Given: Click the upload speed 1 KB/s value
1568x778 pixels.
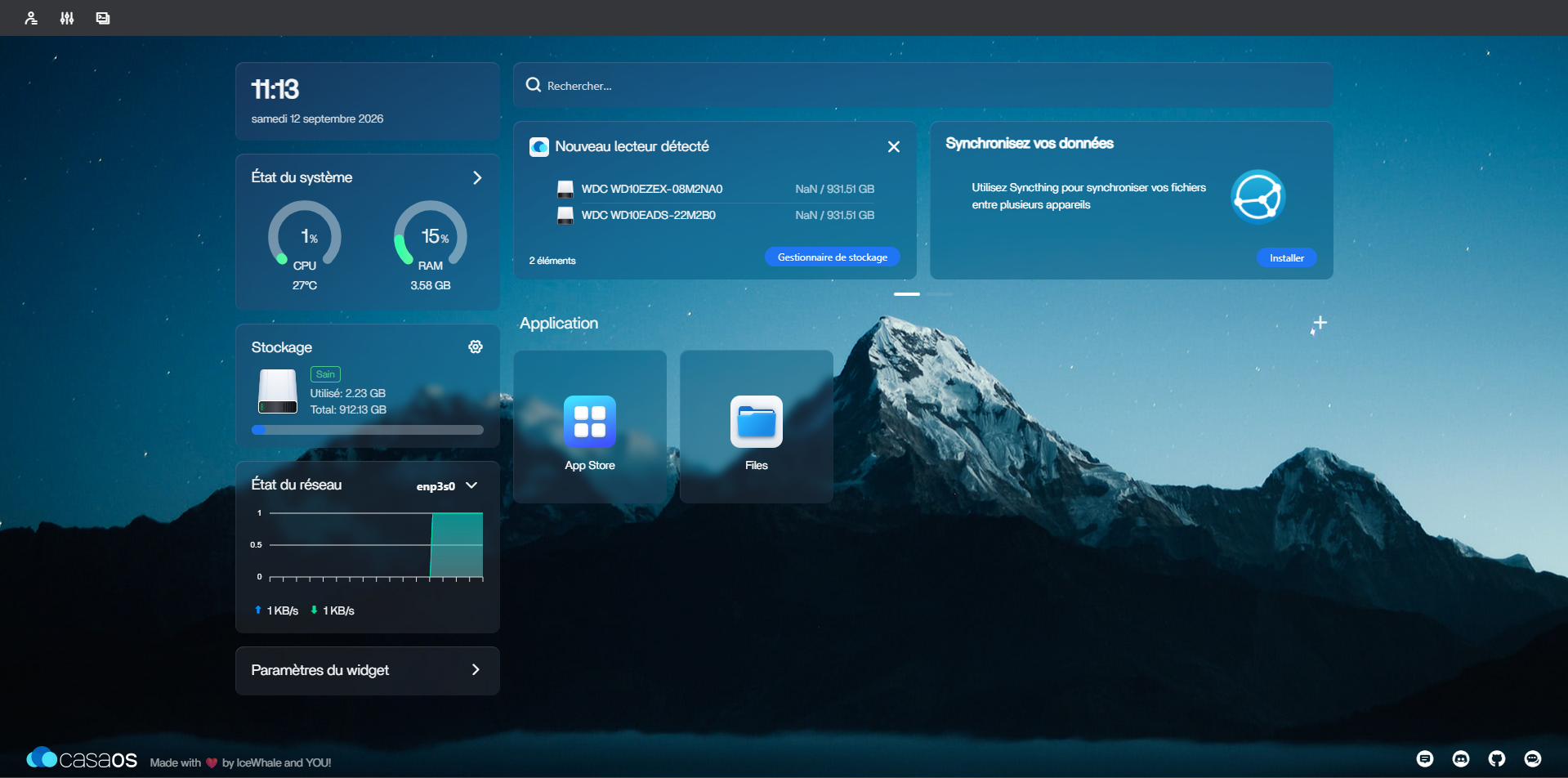Looking at the screenshot, I should (x=283, y=610).
